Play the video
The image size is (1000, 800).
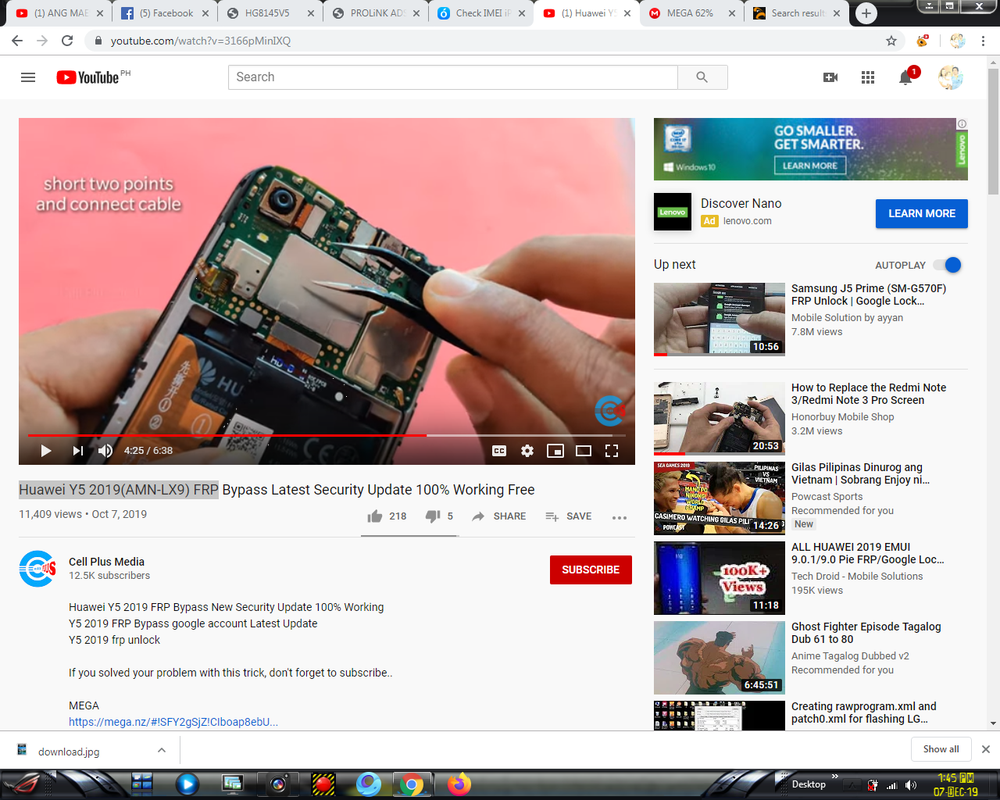46,450
